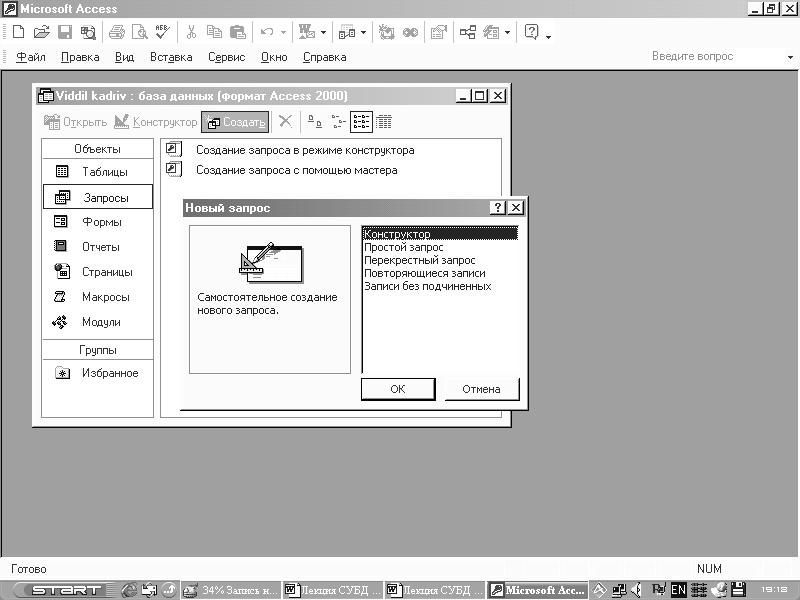Click the Delete X icon in database window
Image resolution: width=800 pixels, height=600 pixels.
(285, 121)
